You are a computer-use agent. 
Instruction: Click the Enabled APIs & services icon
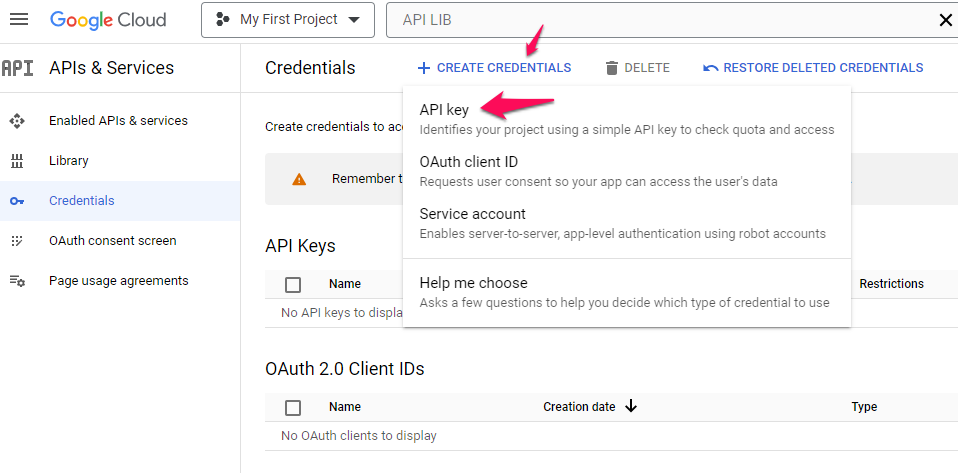17,121
